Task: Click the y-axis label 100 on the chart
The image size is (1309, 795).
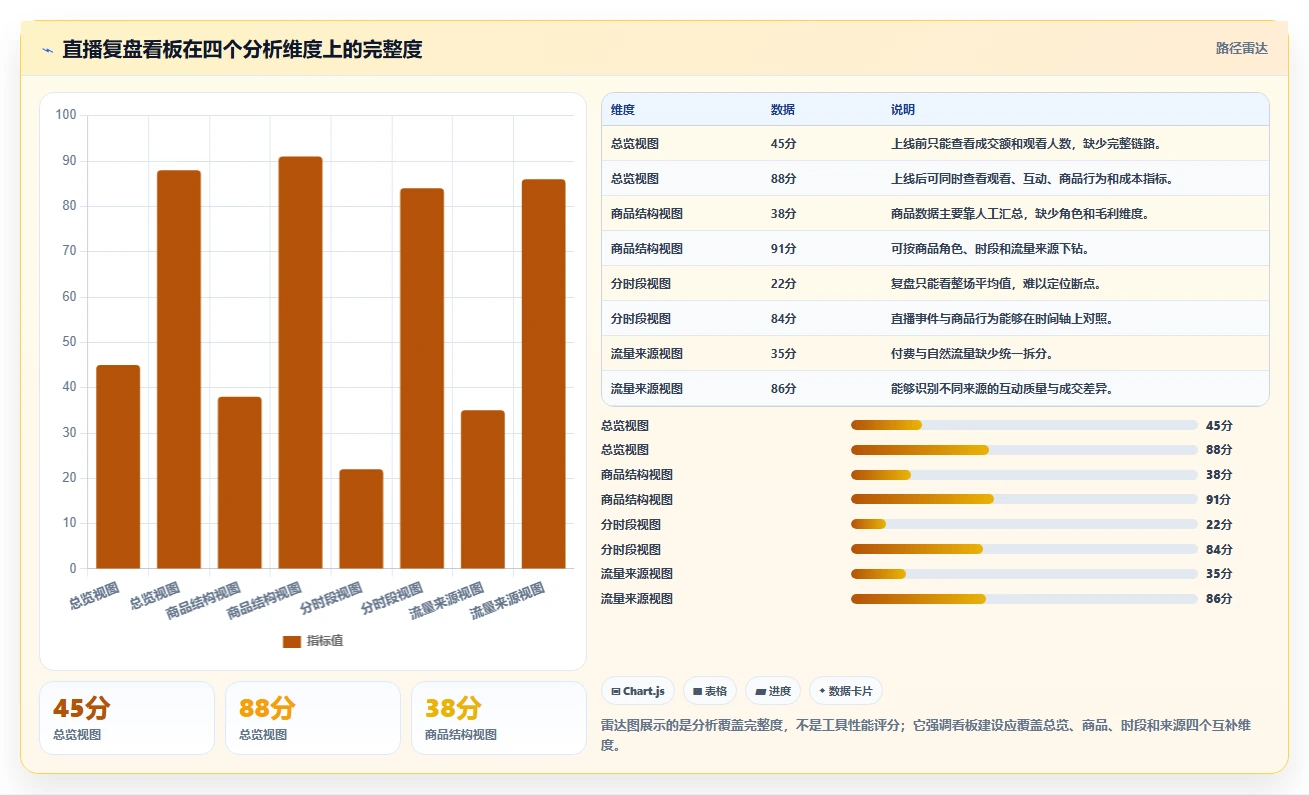Action: [x=66, y=115]
